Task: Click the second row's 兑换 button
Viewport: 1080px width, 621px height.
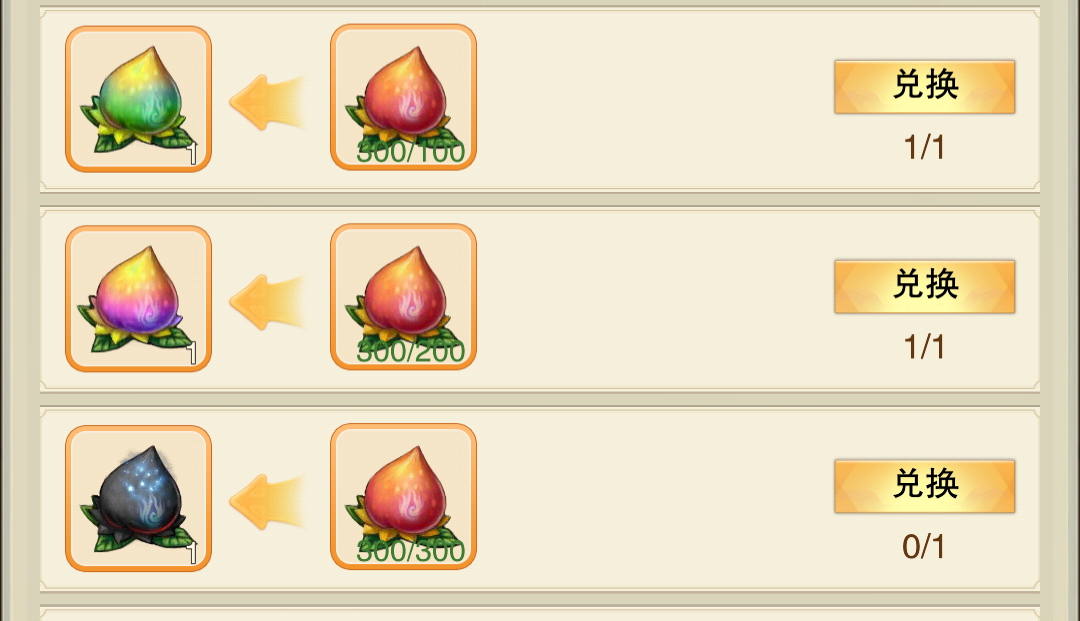Action: click(x=924, y=286)
